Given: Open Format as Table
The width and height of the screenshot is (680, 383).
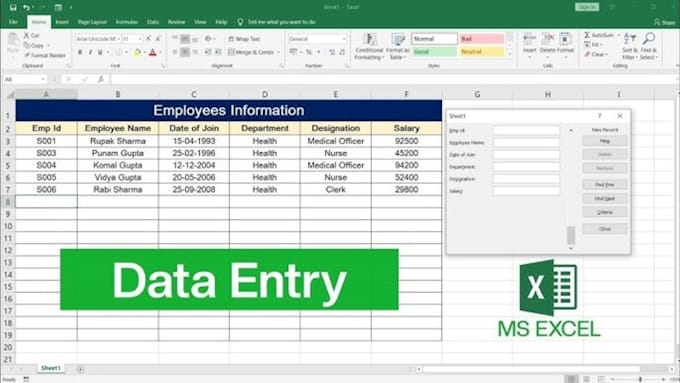Looking at the screenshot, I should tap(397, 47).
